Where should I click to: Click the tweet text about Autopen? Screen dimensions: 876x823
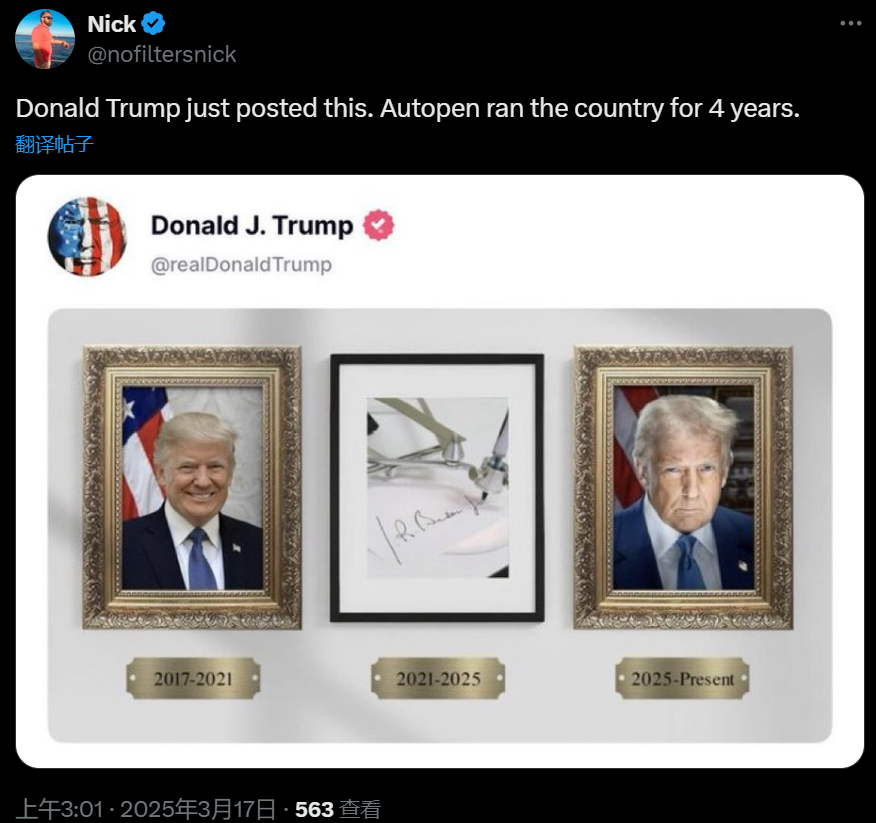(x=408, y=108)
